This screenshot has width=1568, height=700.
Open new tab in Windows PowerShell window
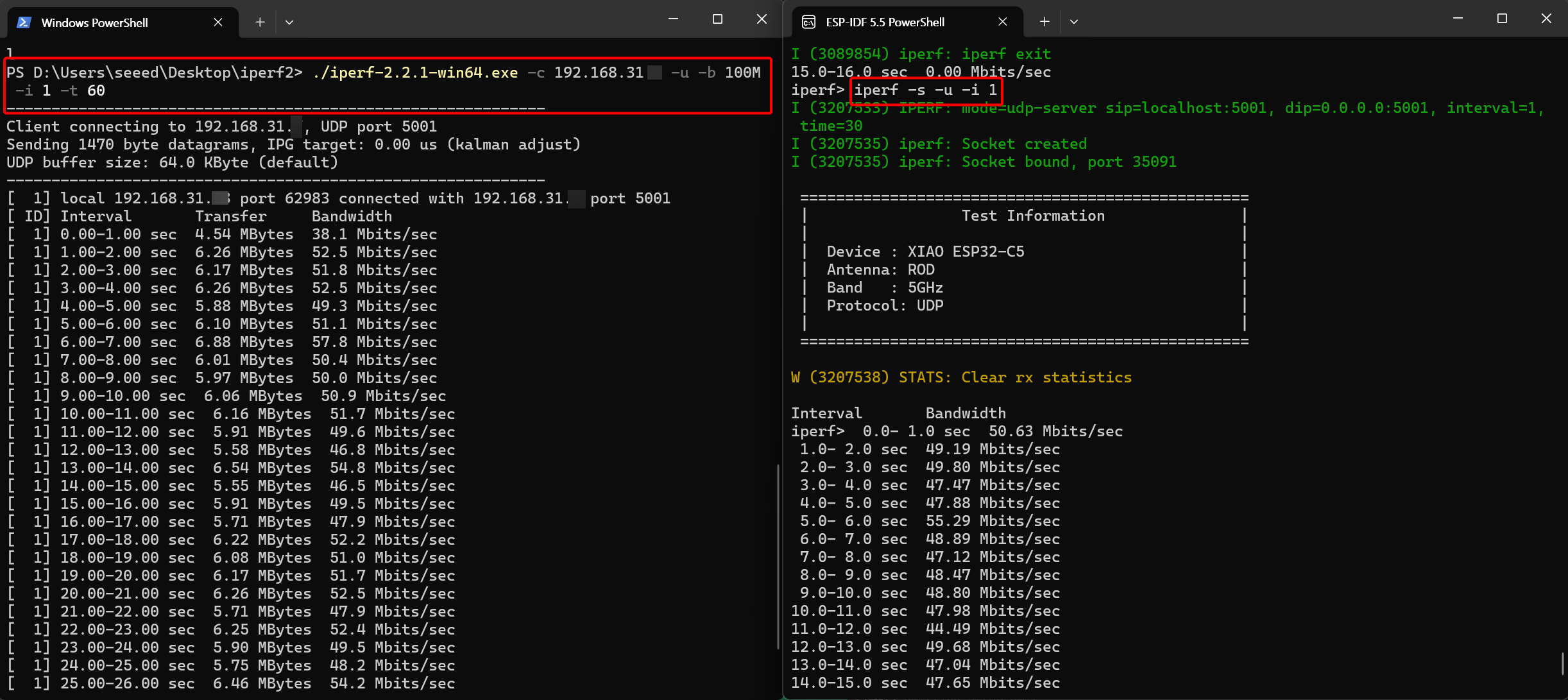tap(260, 22)
